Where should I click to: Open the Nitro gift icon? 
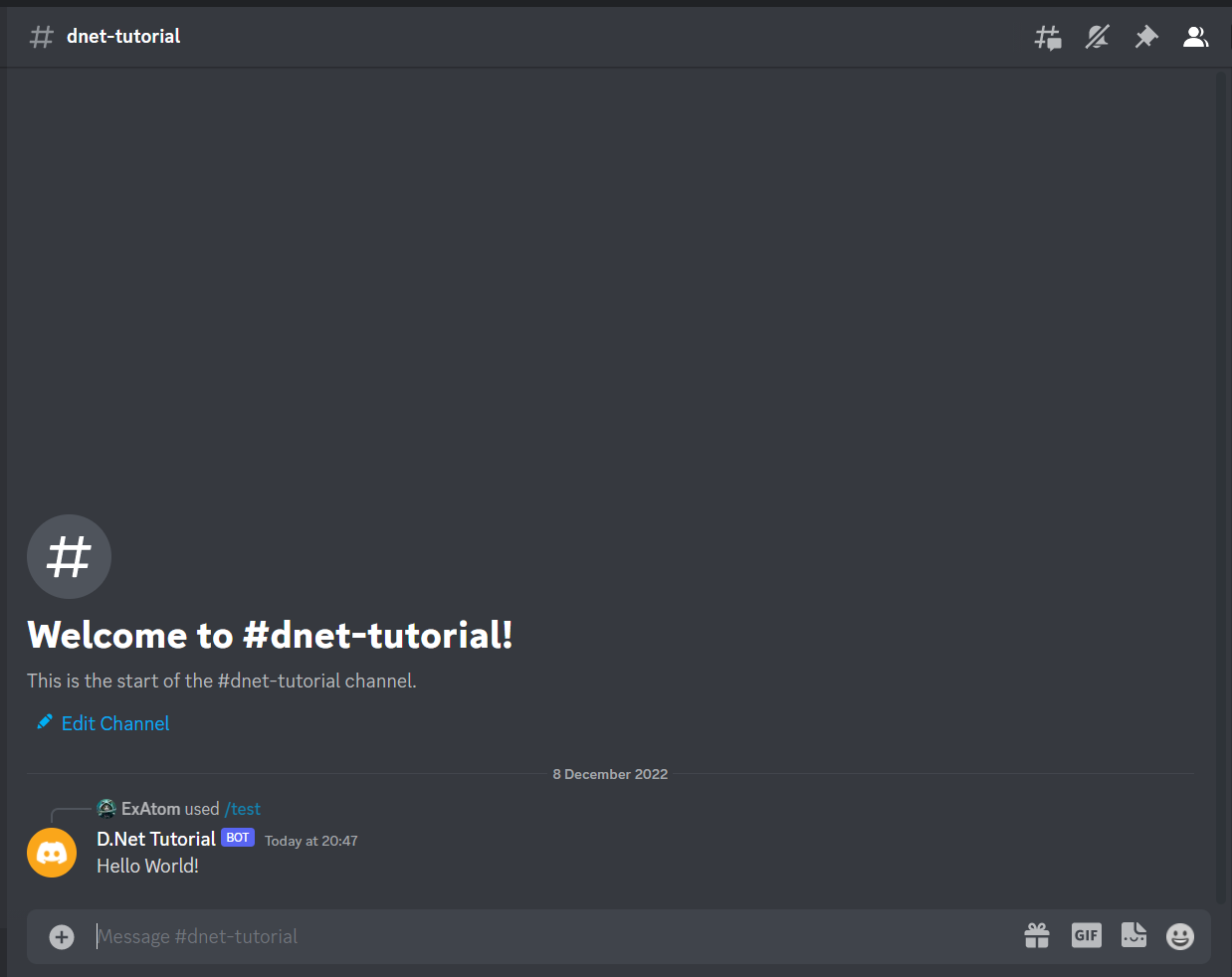click(1037, 936)
